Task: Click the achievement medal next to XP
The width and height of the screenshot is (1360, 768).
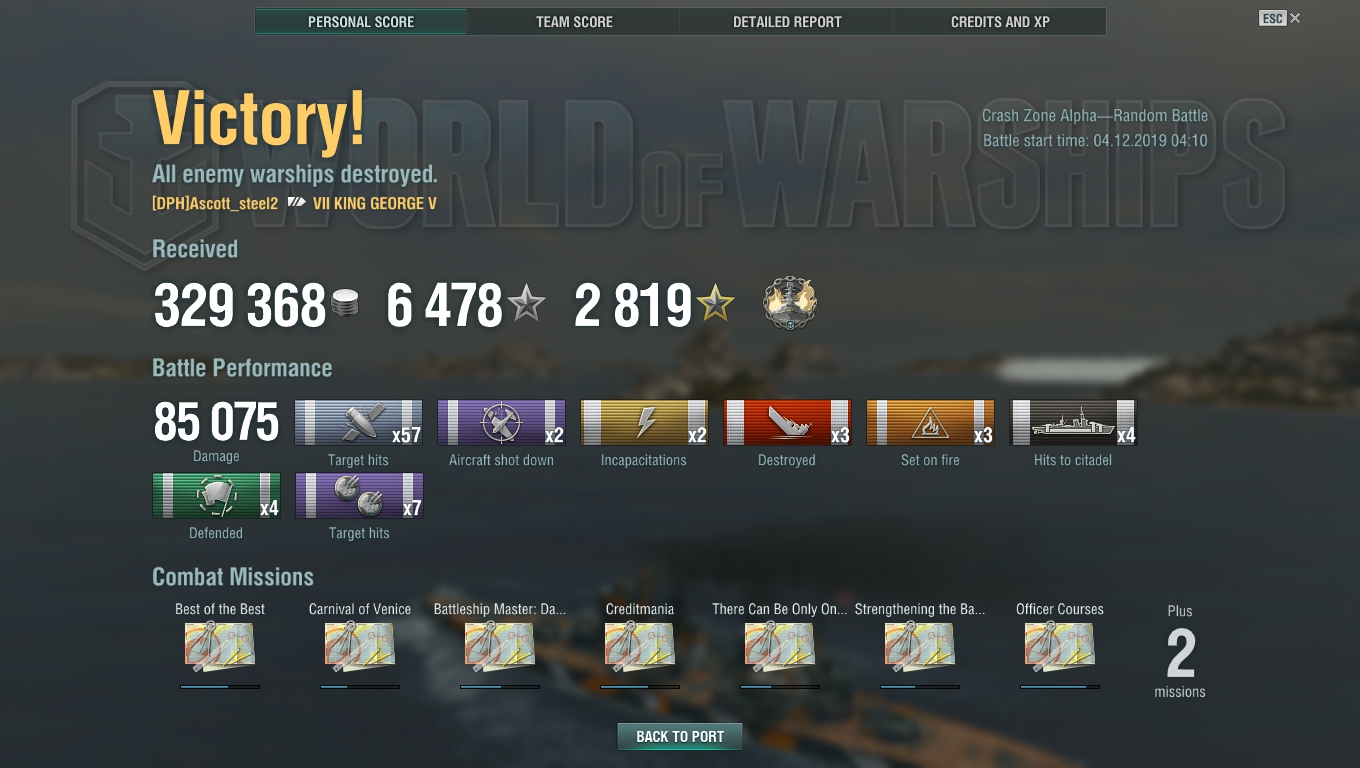Action: pos(789,304)
